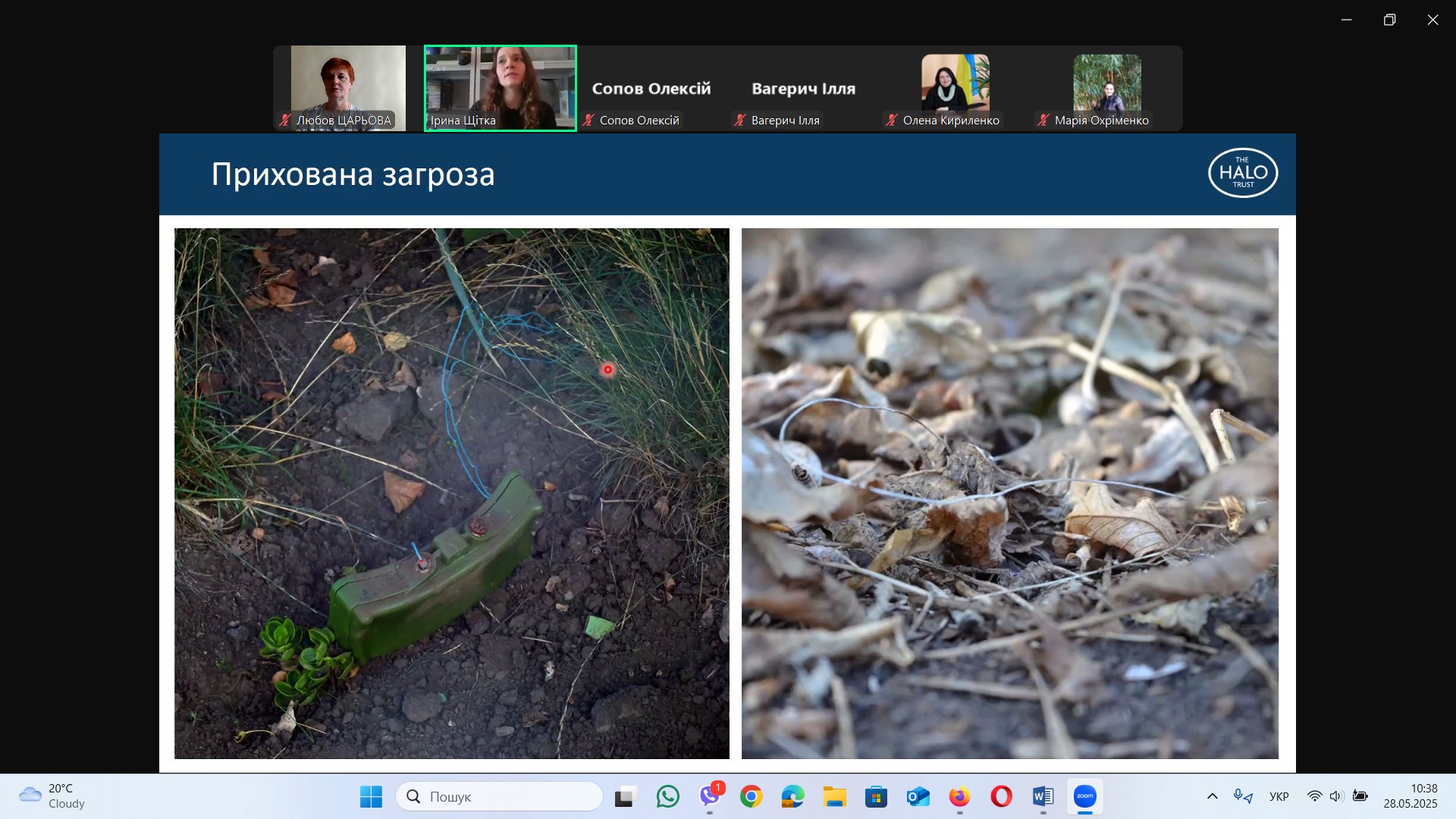The image size is (1456, 819).
Task: Open the volume control speaker icon
Action: [x=1336, y=796]
